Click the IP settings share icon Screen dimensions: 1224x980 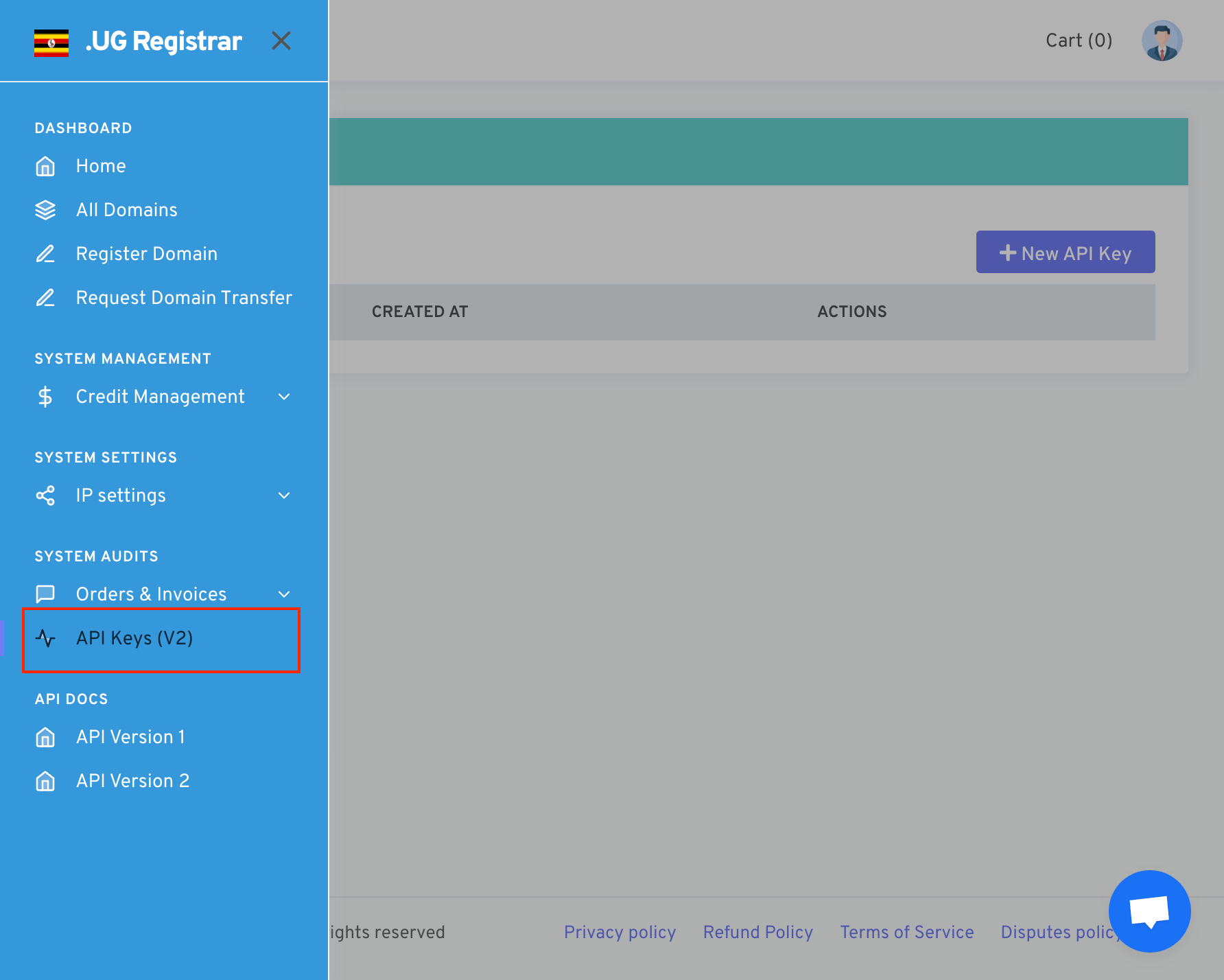tap(45, 495)
